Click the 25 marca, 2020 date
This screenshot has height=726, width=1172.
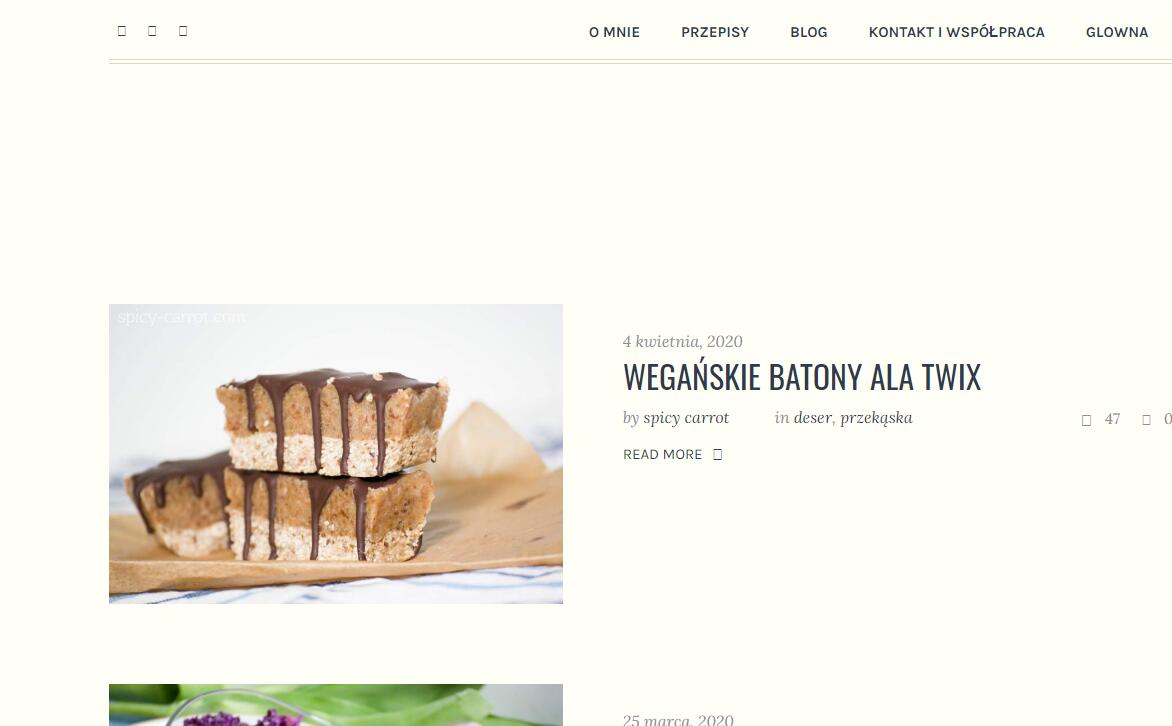(x=678, y=720)
